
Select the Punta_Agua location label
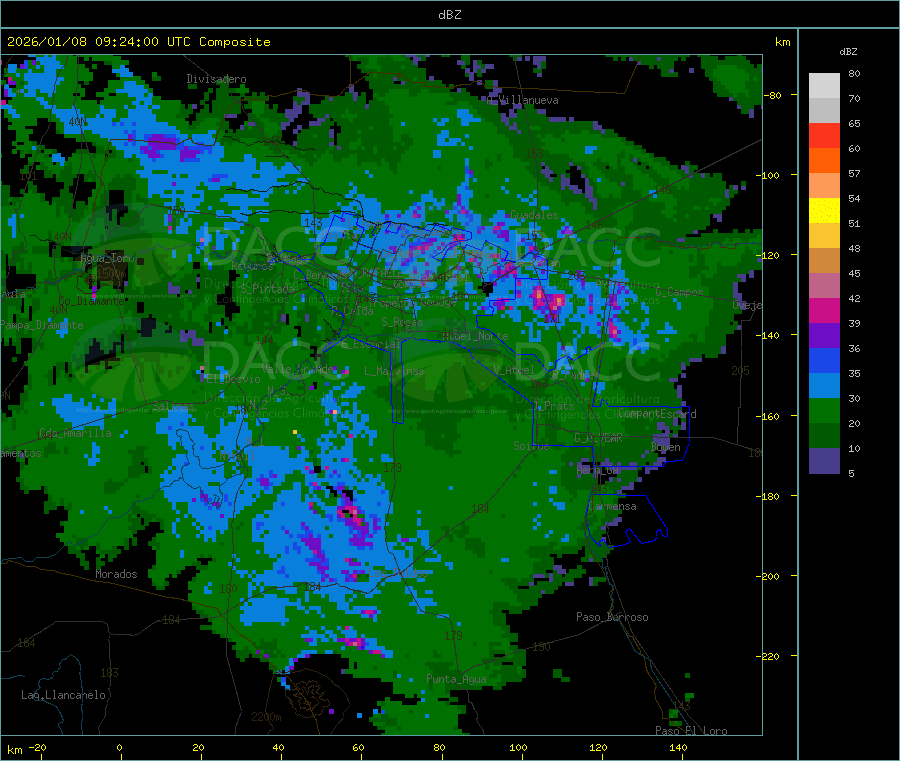456,679
